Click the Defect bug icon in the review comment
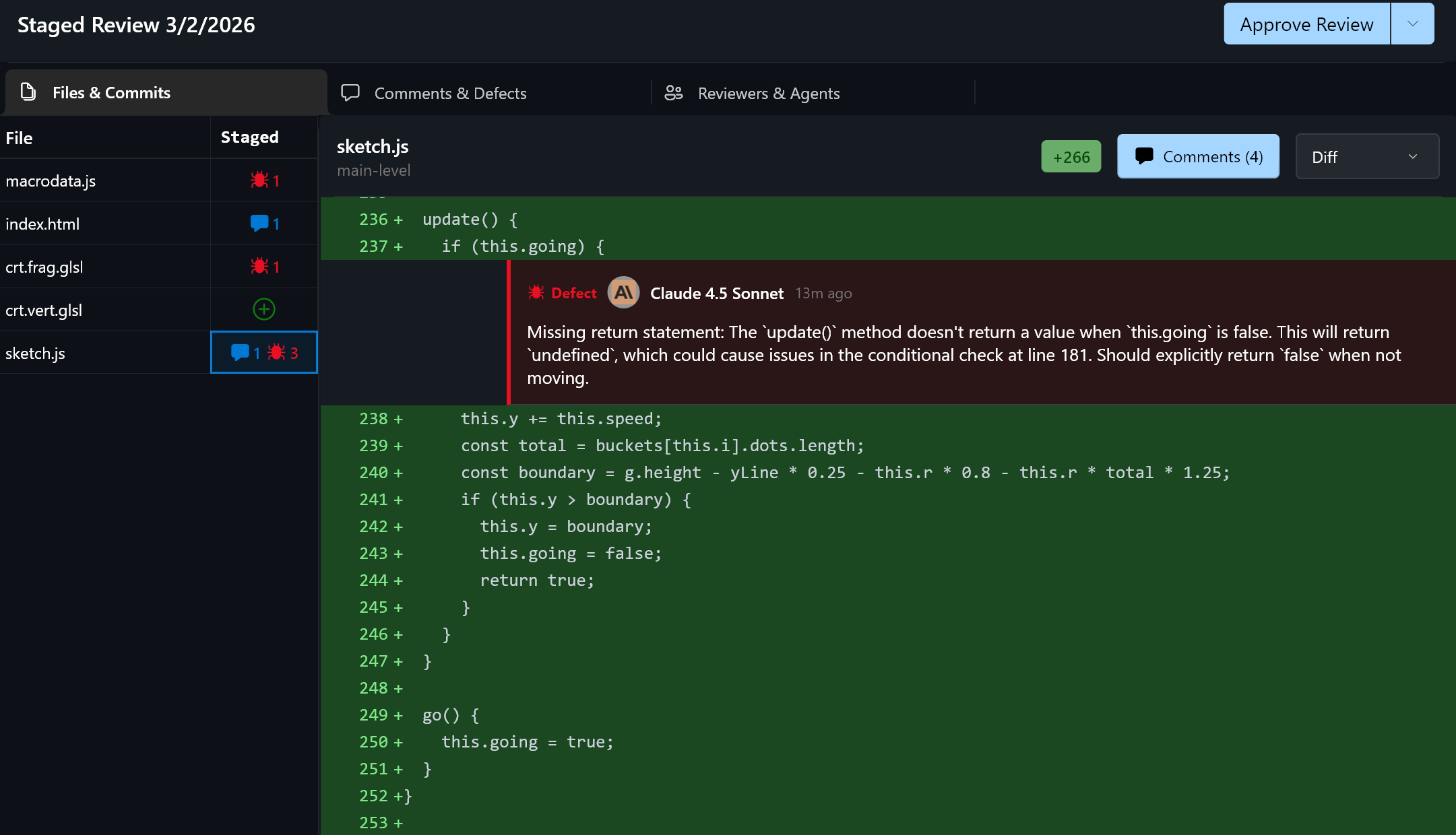This screenshot has width=1456, height=835. pos(536,292)
